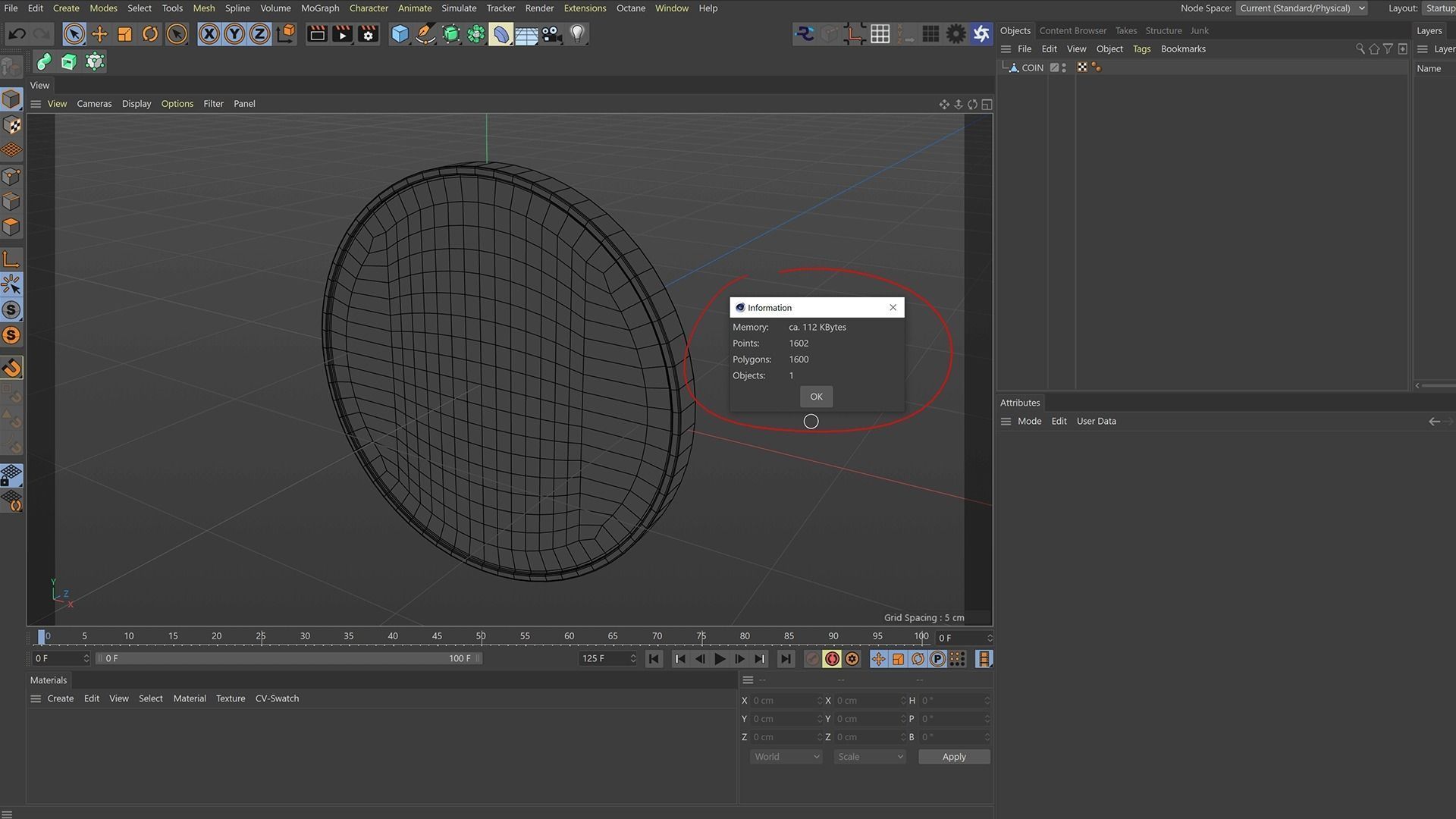Viewport: 1456px width, 819px height.
Task: Select the Move tool in top toolbar
Action: [99, 34]
